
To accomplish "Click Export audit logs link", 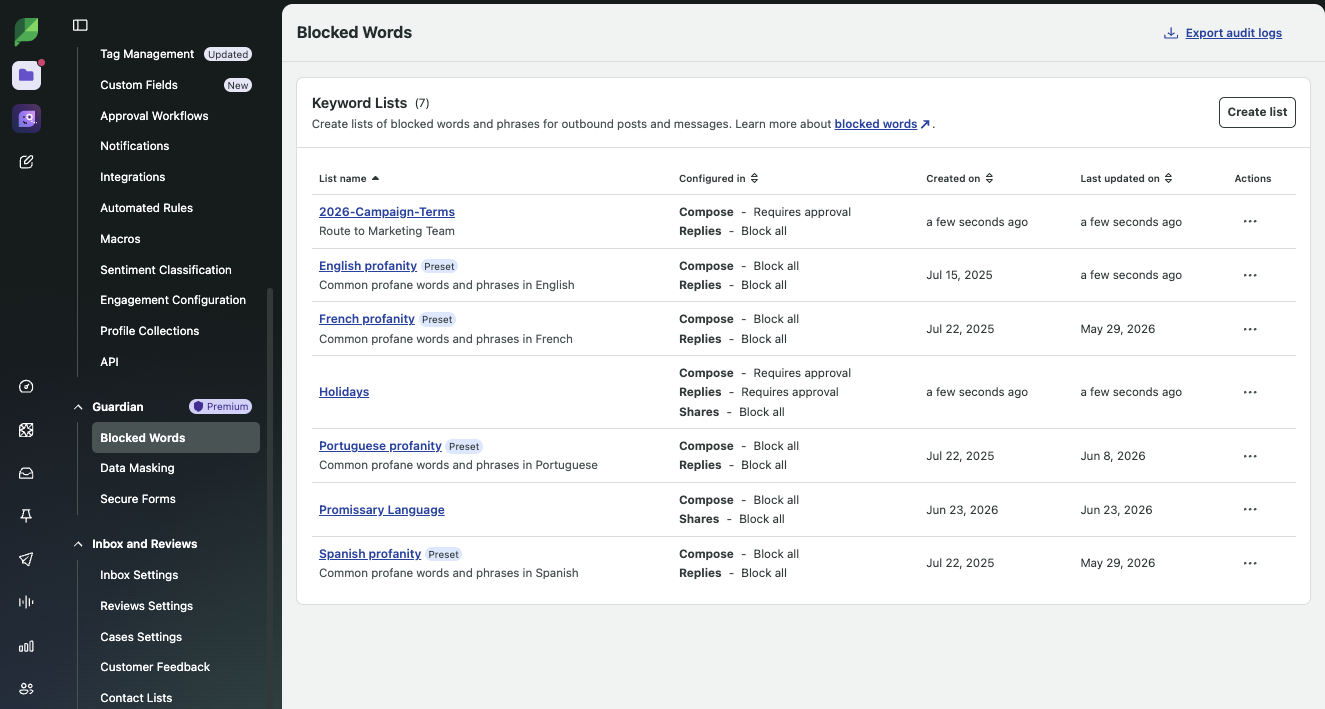I will point(1222,33).
